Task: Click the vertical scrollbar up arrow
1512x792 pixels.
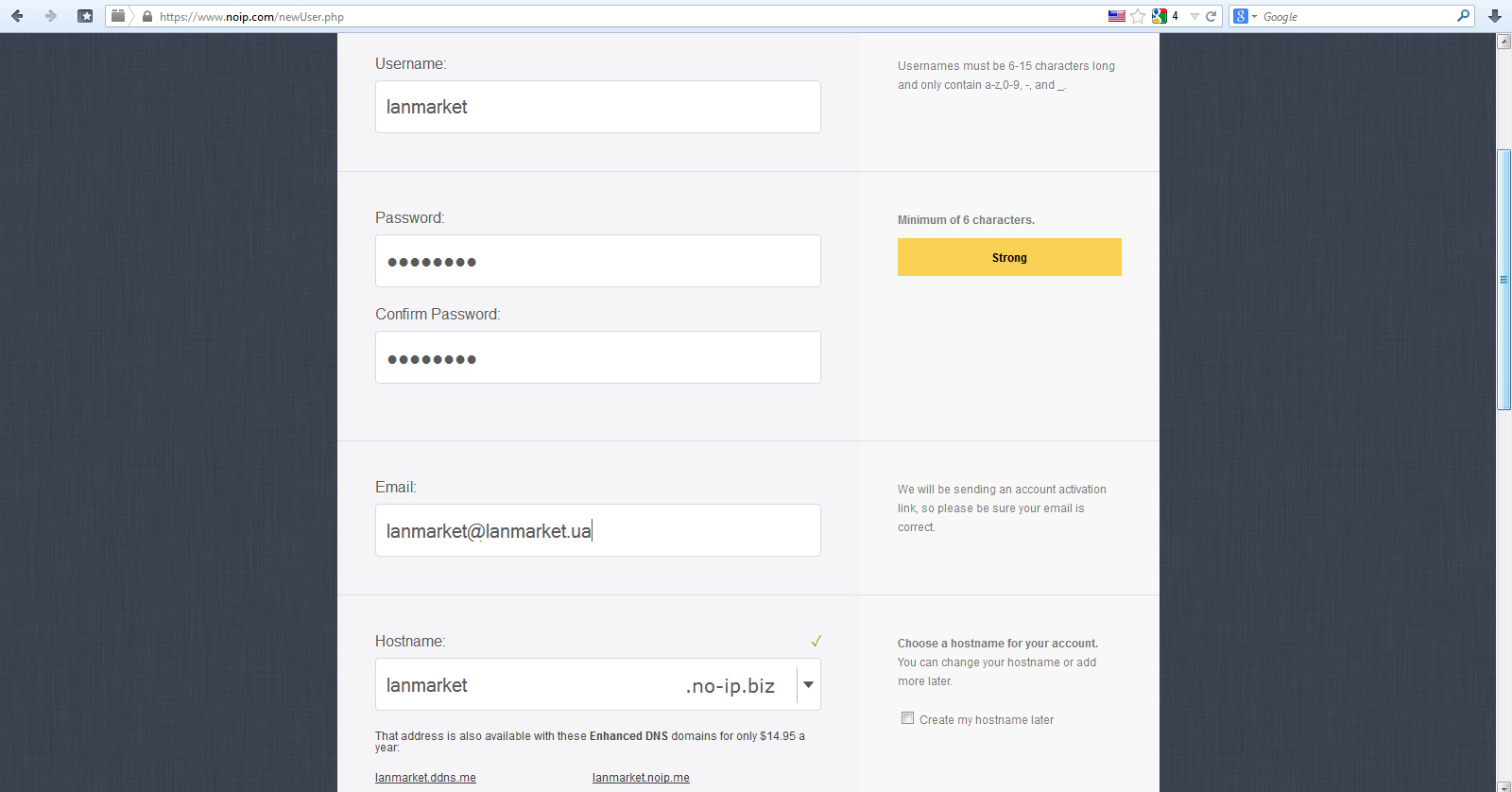Action: [x=1503, y=42]
